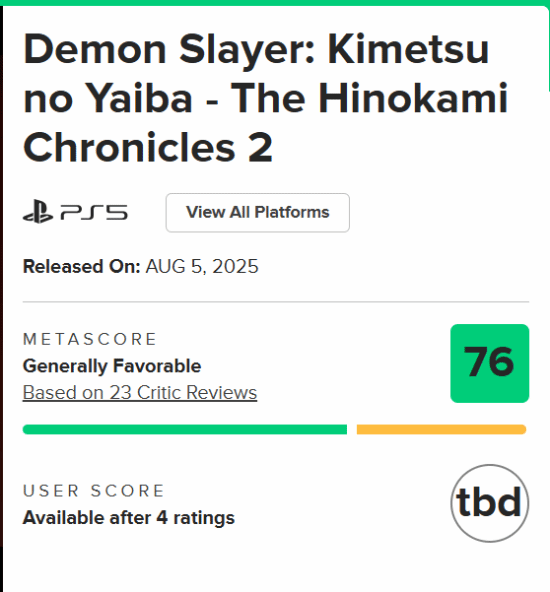The width and height of the screenshot is (550, 592).
Task: Click the word Kimetsu in the title
Action: [x=408, y=49]
